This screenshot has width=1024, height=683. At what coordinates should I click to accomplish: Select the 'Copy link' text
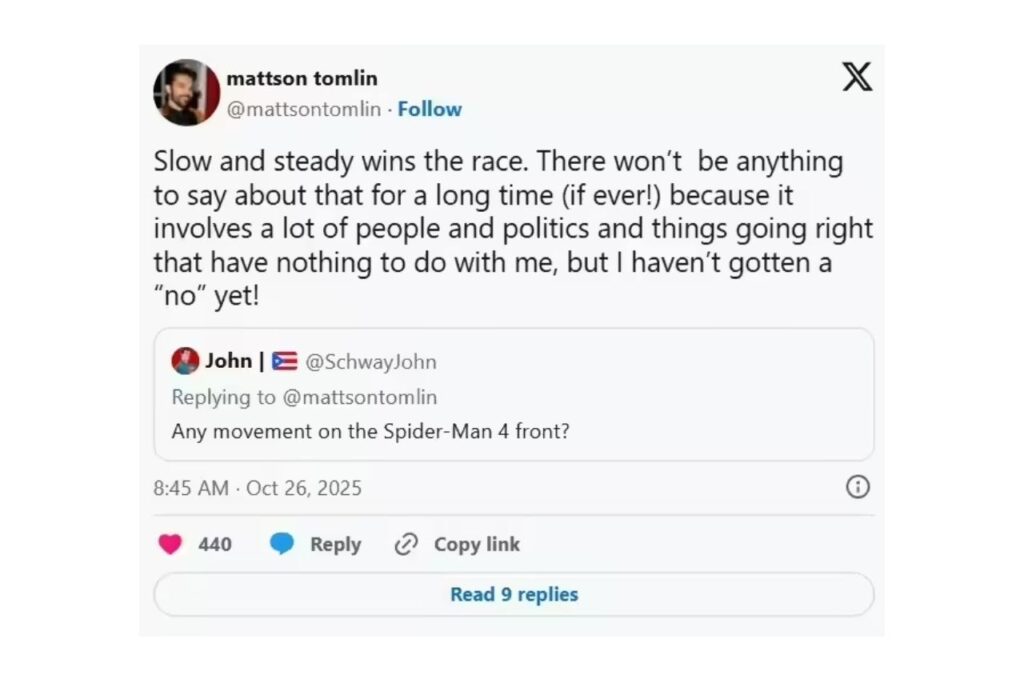476,544
